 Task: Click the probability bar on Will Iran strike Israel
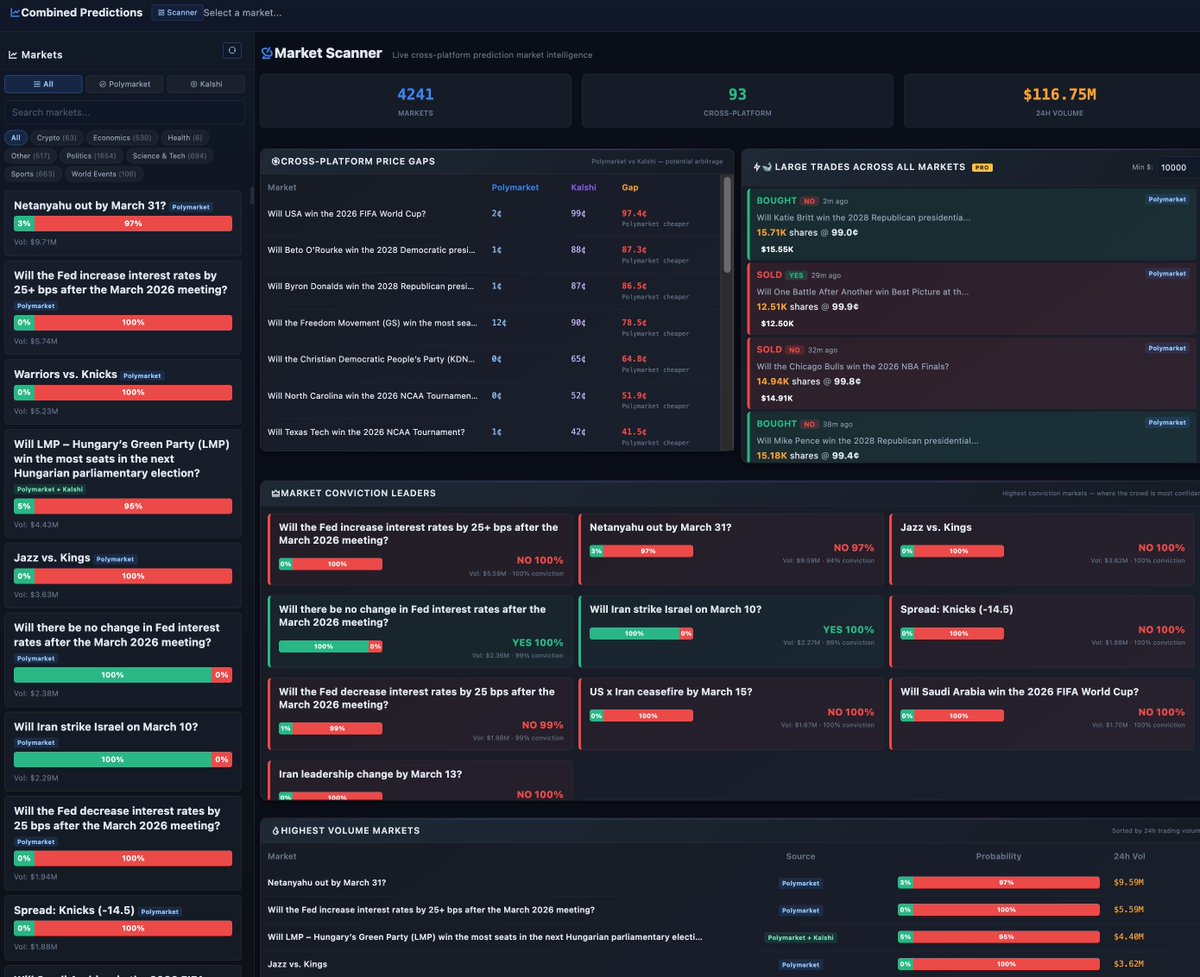[x=122, y=759]
